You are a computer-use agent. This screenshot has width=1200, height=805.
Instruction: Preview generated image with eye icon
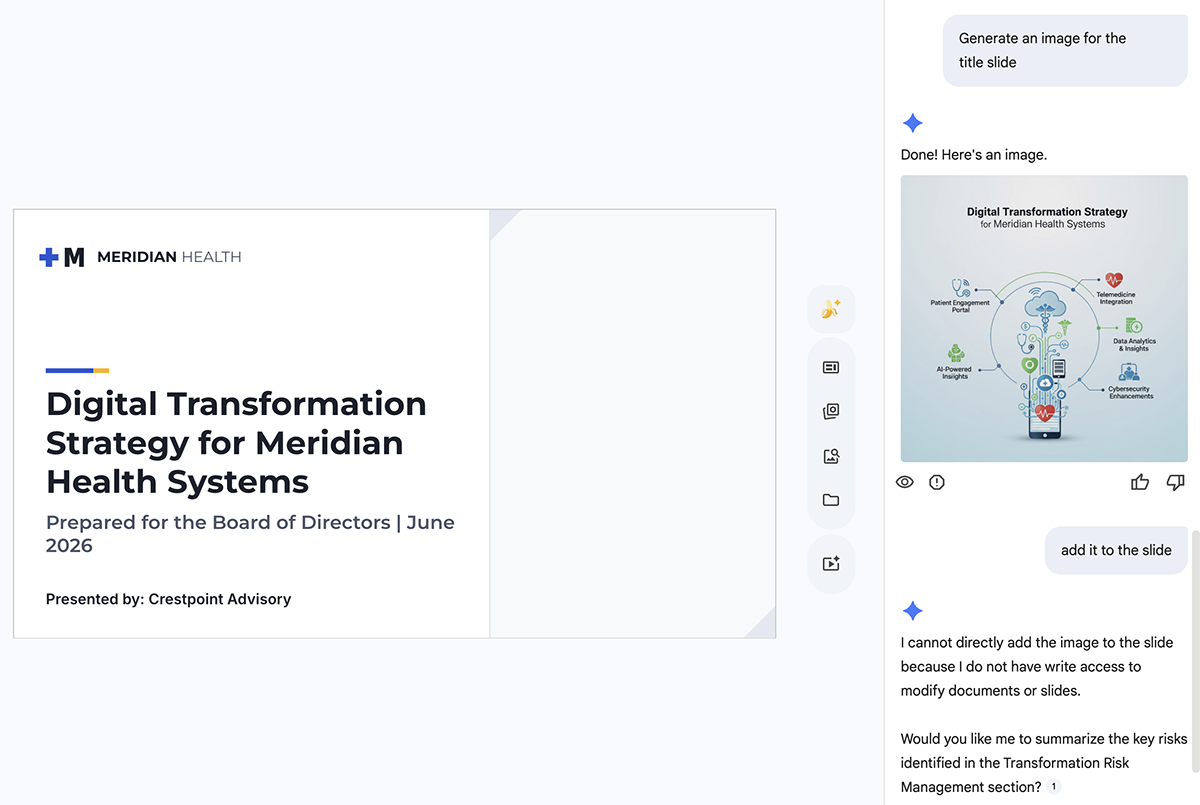point(905,482)
